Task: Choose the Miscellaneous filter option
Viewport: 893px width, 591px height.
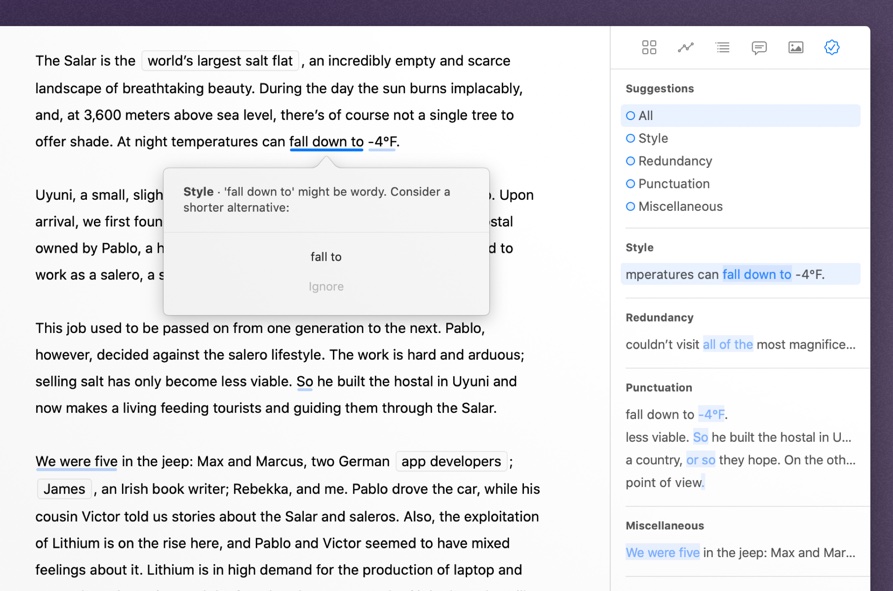Action: click(679, 207)
